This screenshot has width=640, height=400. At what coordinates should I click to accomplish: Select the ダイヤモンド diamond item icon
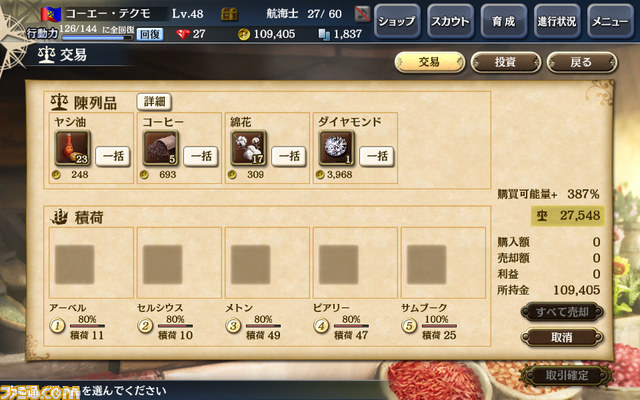(x=336, y=148)
